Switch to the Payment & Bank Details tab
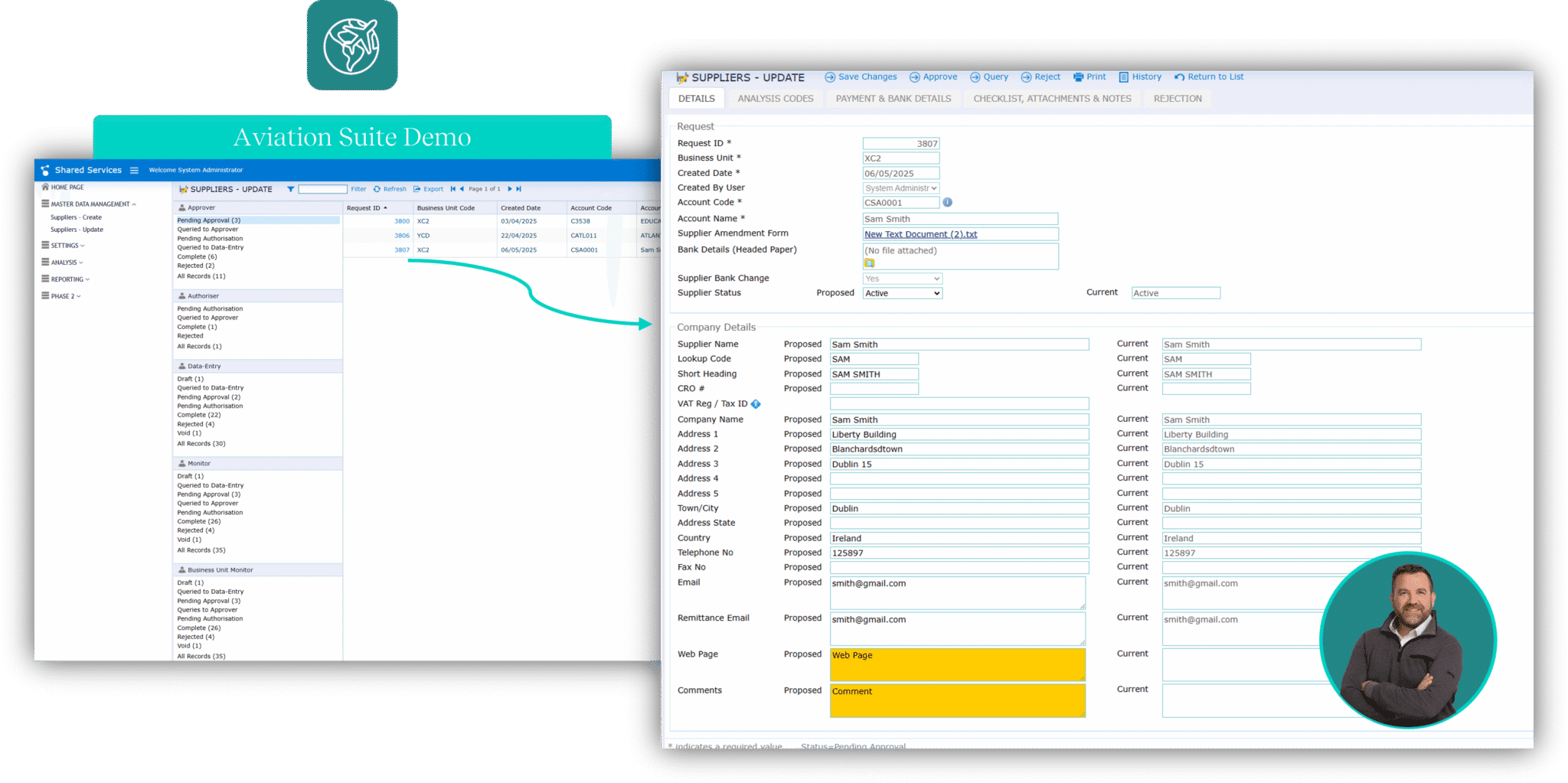1568x783 pixels. click(893, 99)
